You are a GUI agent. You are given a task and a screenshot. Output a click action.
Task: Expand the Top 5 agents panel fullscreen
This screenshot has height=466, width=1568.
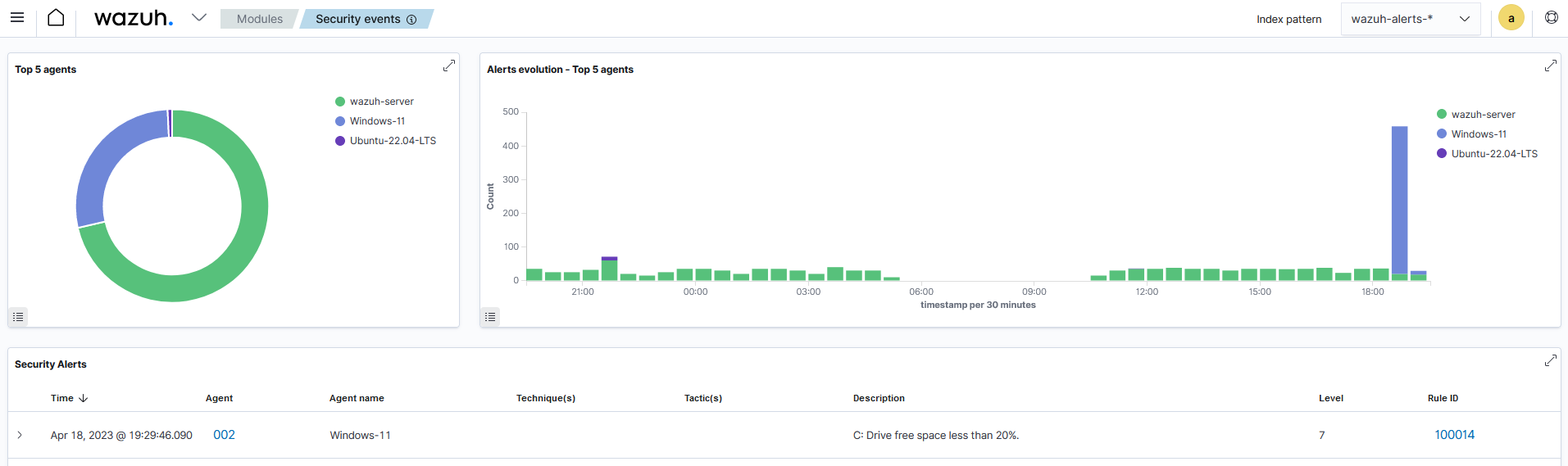pos(449,66)
